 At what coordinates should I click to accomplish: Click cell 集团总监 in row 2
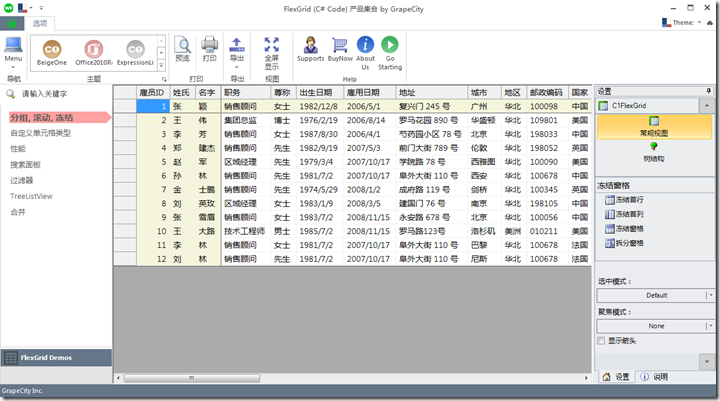click(246, 120)
